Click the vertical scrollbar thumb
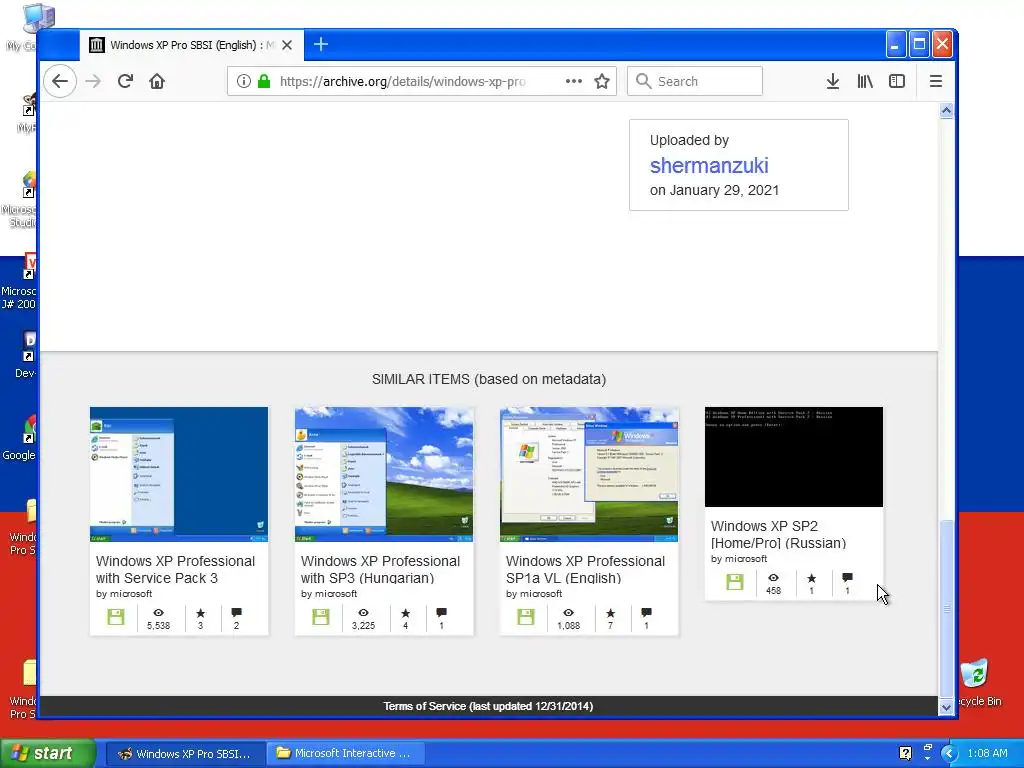This screenshot has height=768, width=1024. click(x=946, y=609)
